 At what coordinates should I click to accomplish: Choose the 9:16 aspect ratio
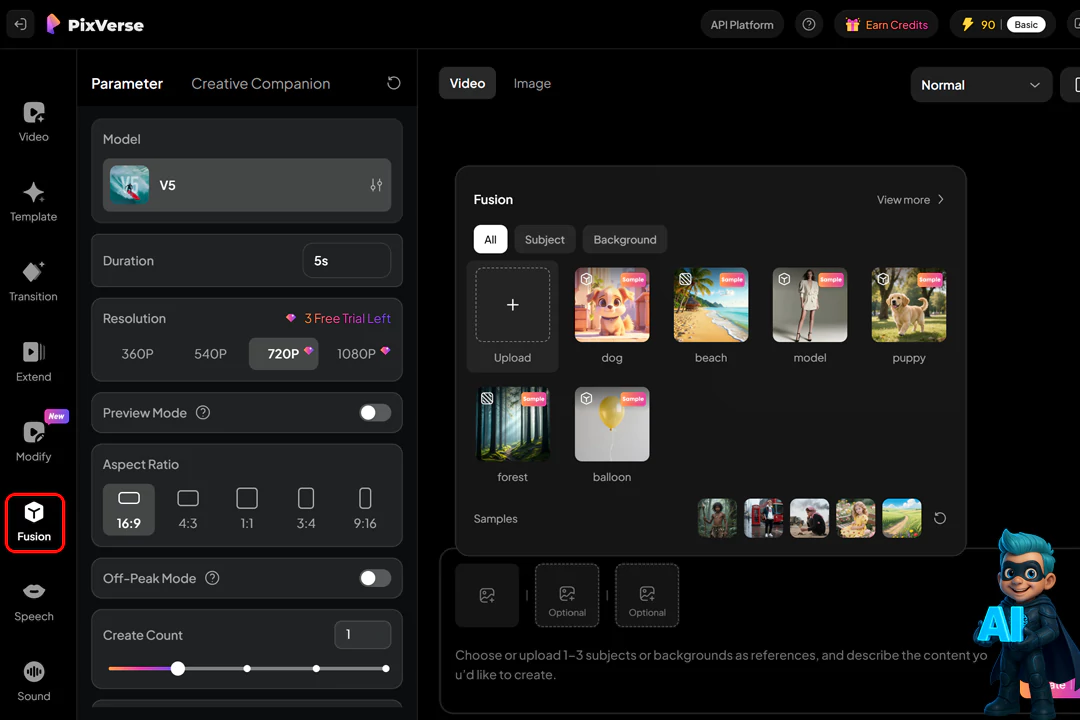tap(365, 508)
